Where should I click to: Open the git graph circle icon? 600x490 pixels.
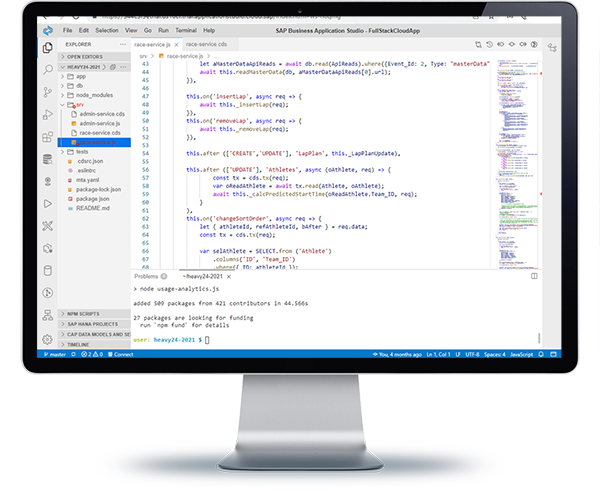[47, 293]
